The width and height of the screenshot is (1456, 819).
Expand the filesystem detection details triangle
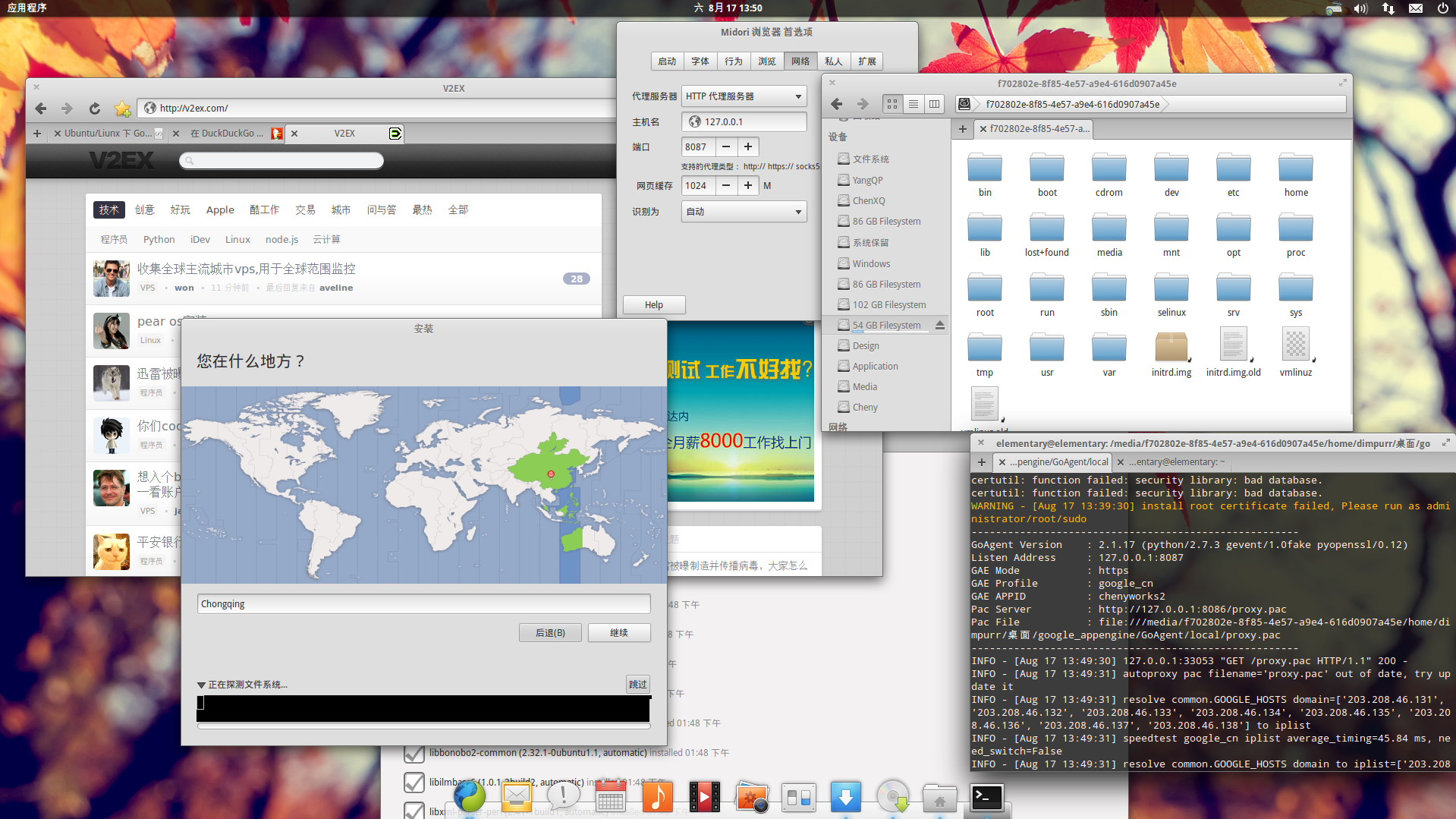pyautogui.click(x=201, y=685)
